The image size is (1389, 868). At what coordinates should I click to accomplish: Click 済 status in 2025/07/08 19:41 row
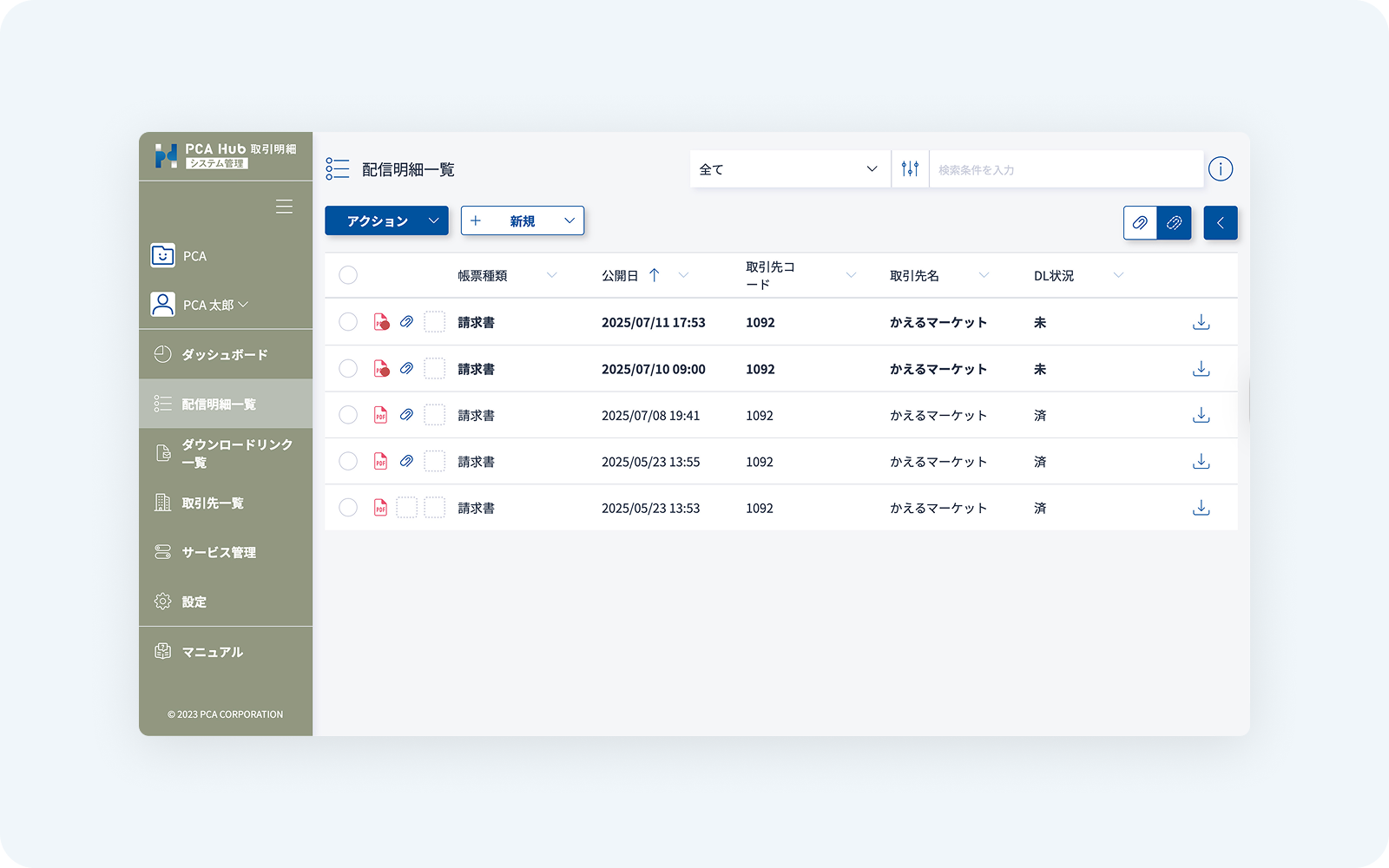point(1040,415)
